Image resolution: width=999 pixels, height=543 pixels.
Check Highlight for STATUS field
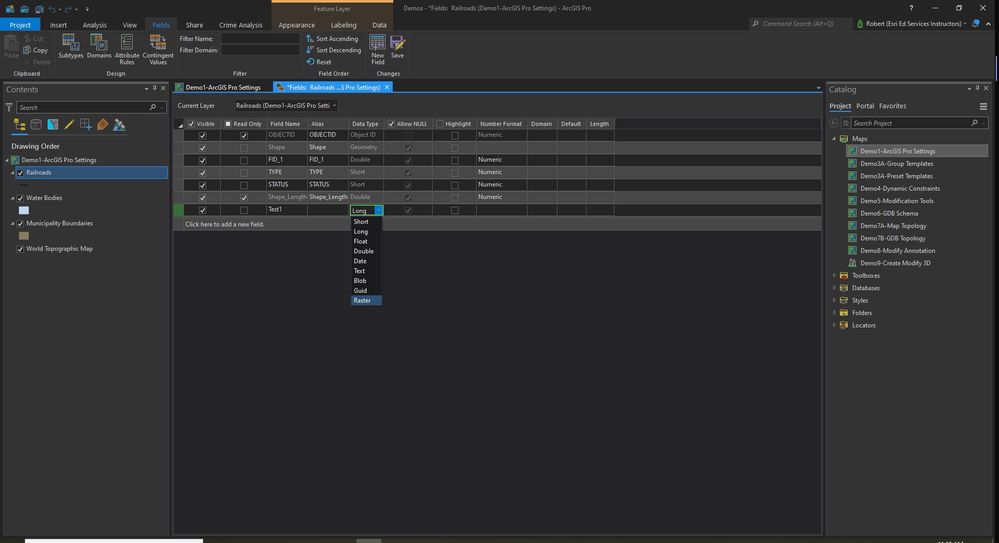click(454, 185)
